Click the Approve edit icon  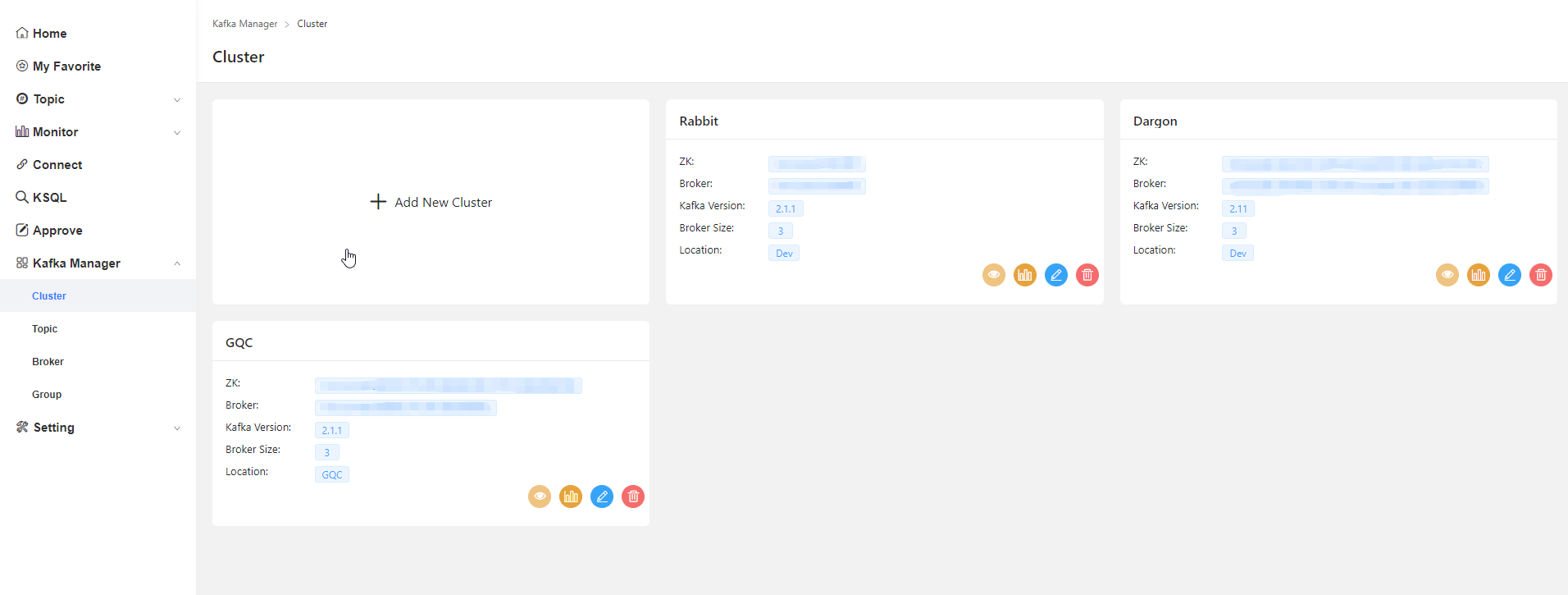point(22,230)
